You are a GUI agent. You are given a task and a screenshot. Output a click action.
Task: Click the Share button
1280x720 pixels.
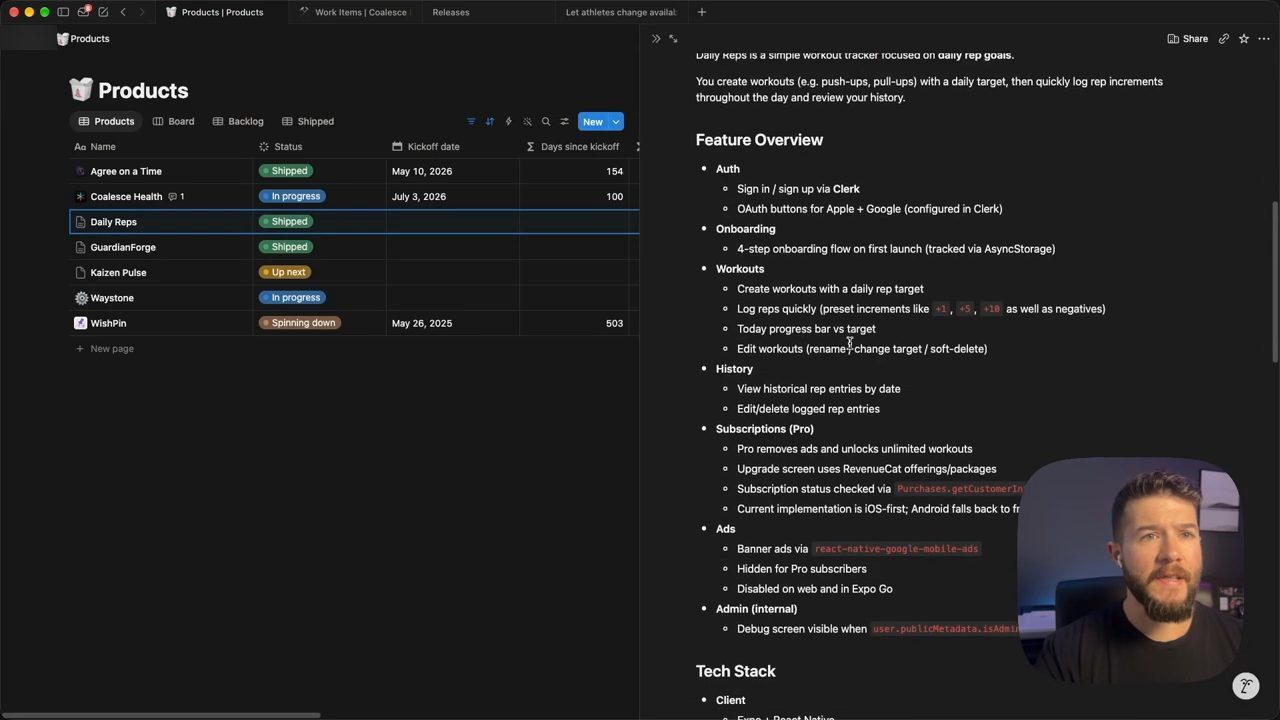coord(1188,39)
